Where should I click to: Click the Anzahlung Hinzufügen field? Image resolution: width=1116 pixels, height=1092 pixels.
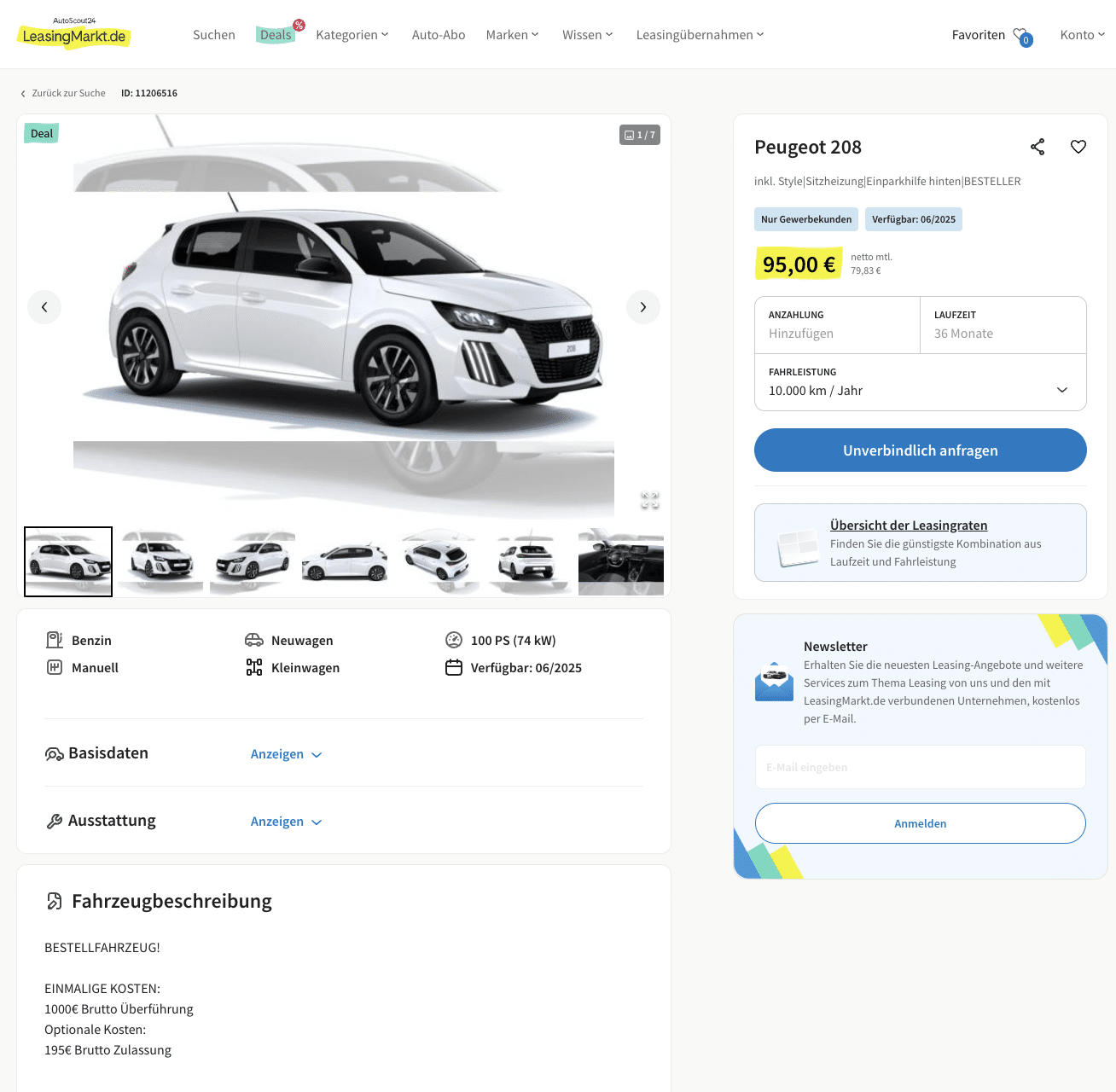coord(837,325)
